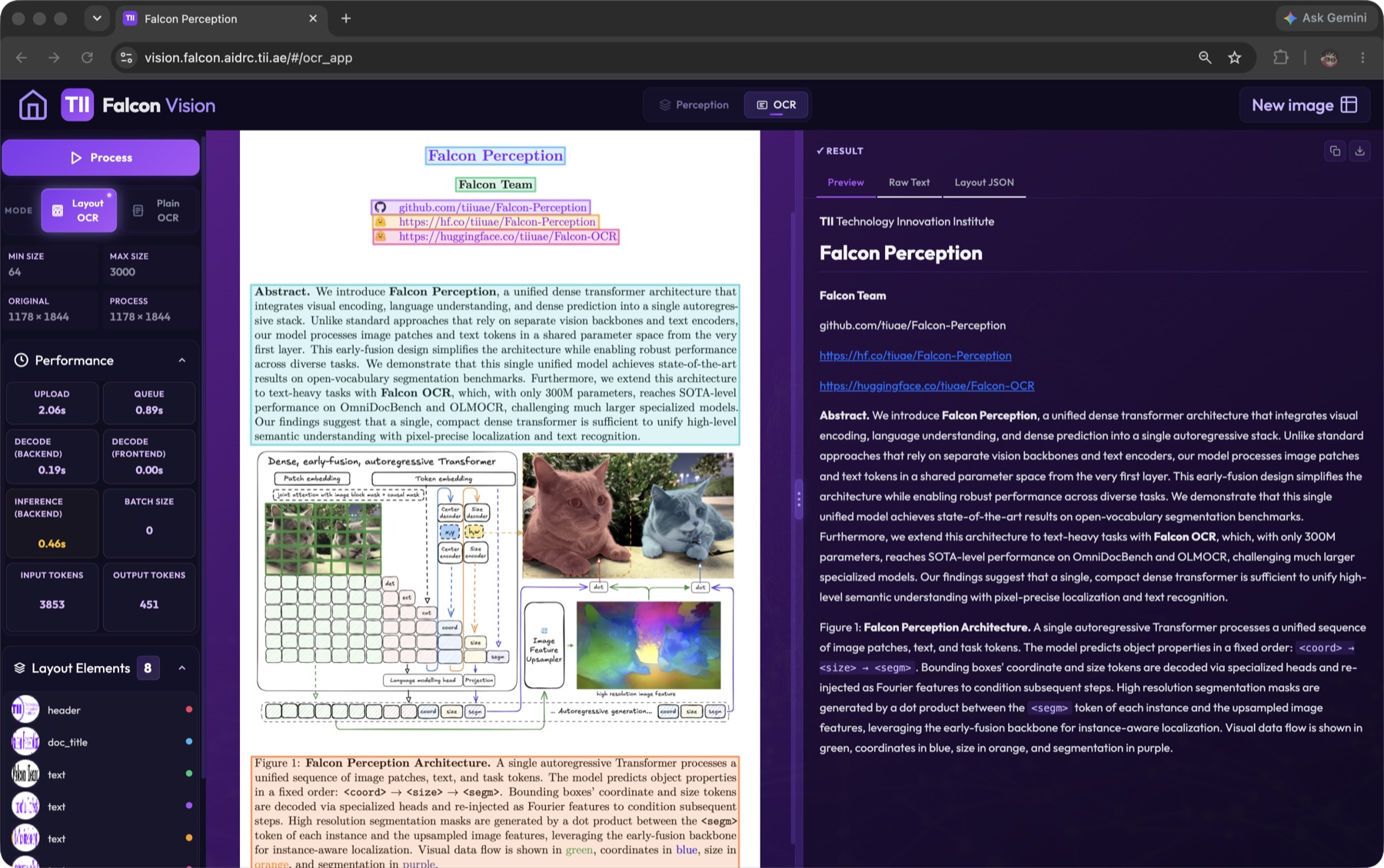The width and height of the screenshot is (1384, 868).
Task: Click the Output Tokens 451 card
Action: (149, 597)
